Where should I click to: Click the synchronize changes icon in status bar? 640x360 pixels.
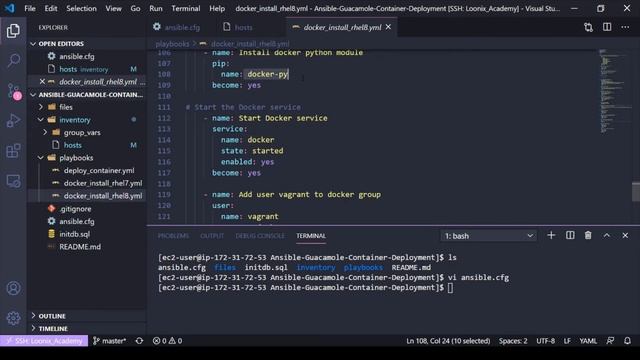(x=139, y=341)
